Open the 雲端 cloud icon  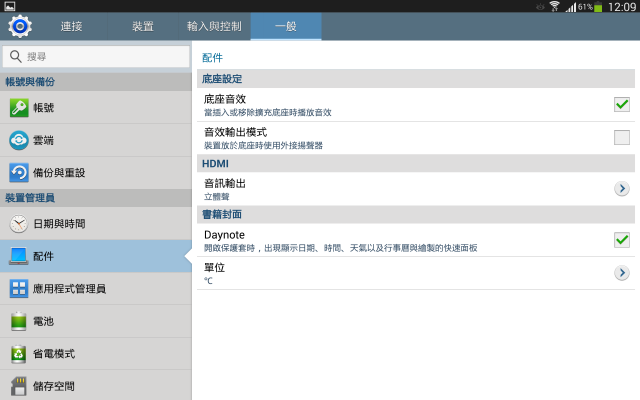19,140
